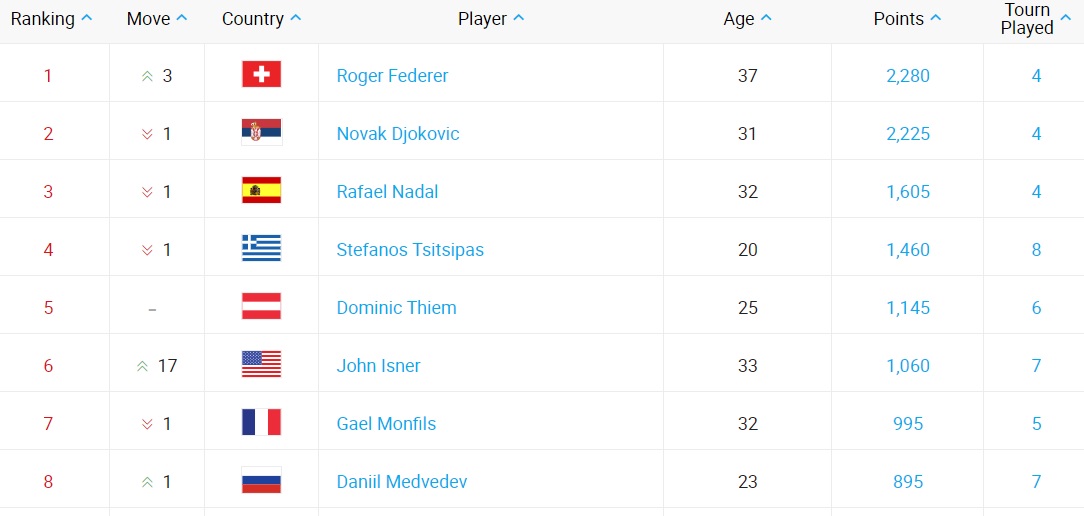
Task: Sort by Tourn Played column
Action: click(x=1034, y=19)
